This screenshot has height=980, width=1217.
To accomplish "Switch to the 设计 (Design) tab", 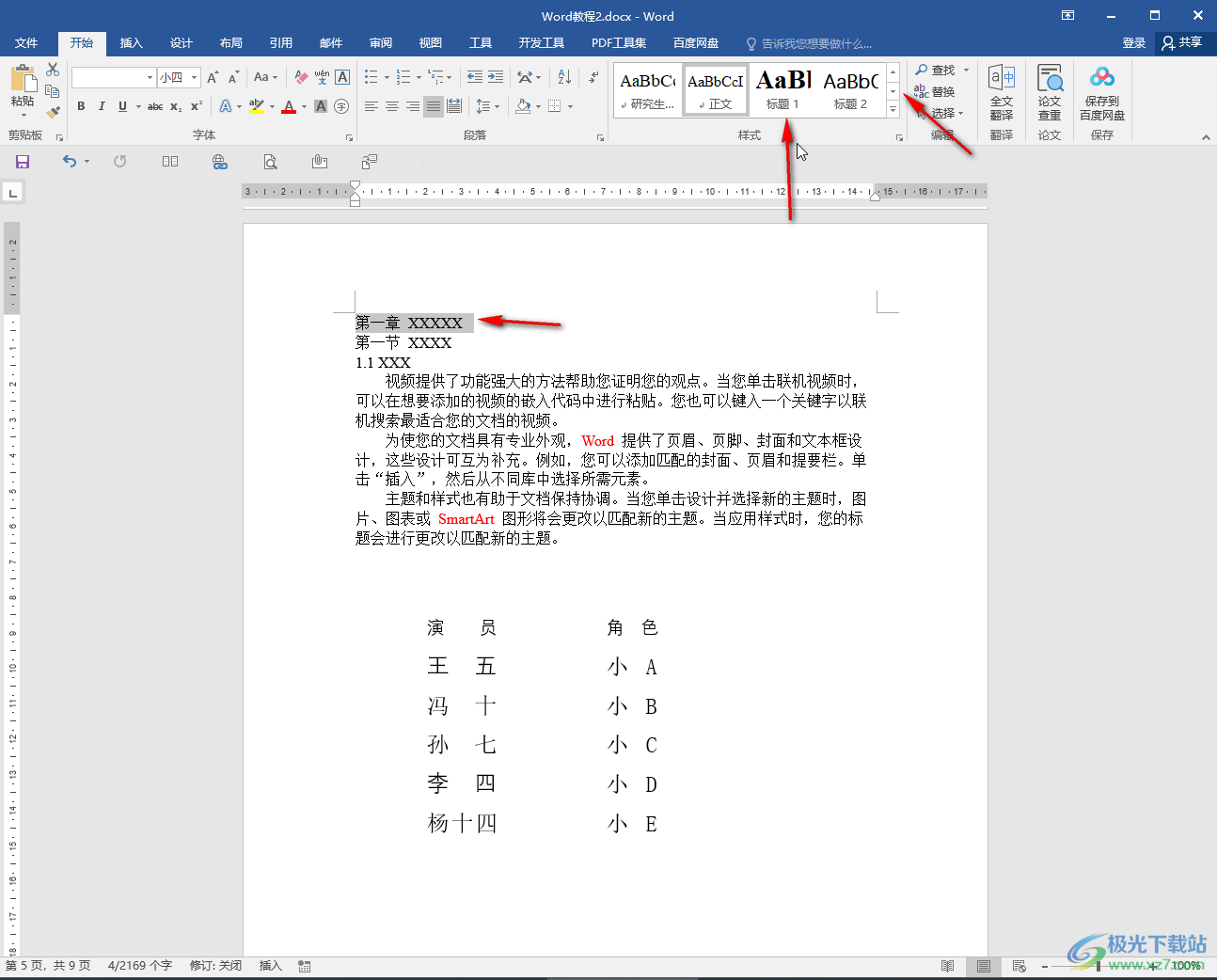I will coord(182,43).
